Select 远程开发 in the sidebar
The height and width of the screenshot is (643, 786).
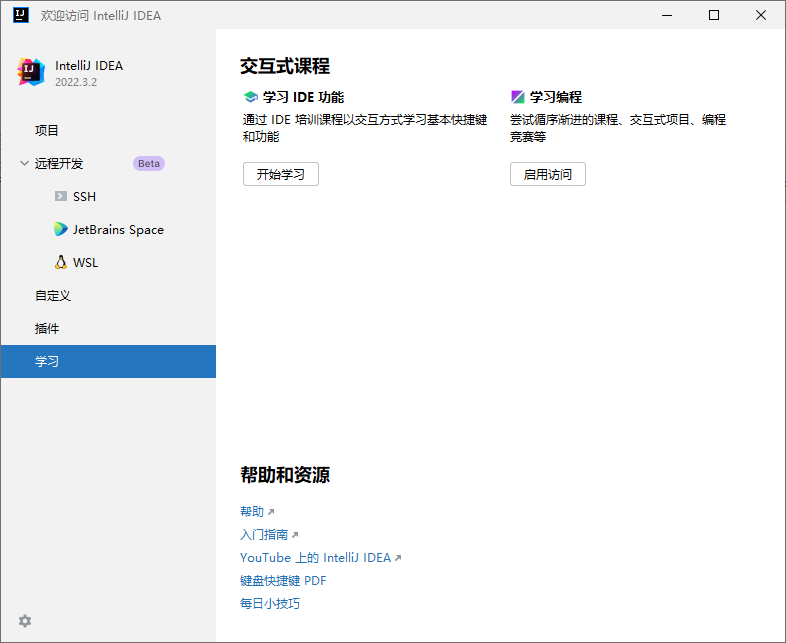click(108, 163)
